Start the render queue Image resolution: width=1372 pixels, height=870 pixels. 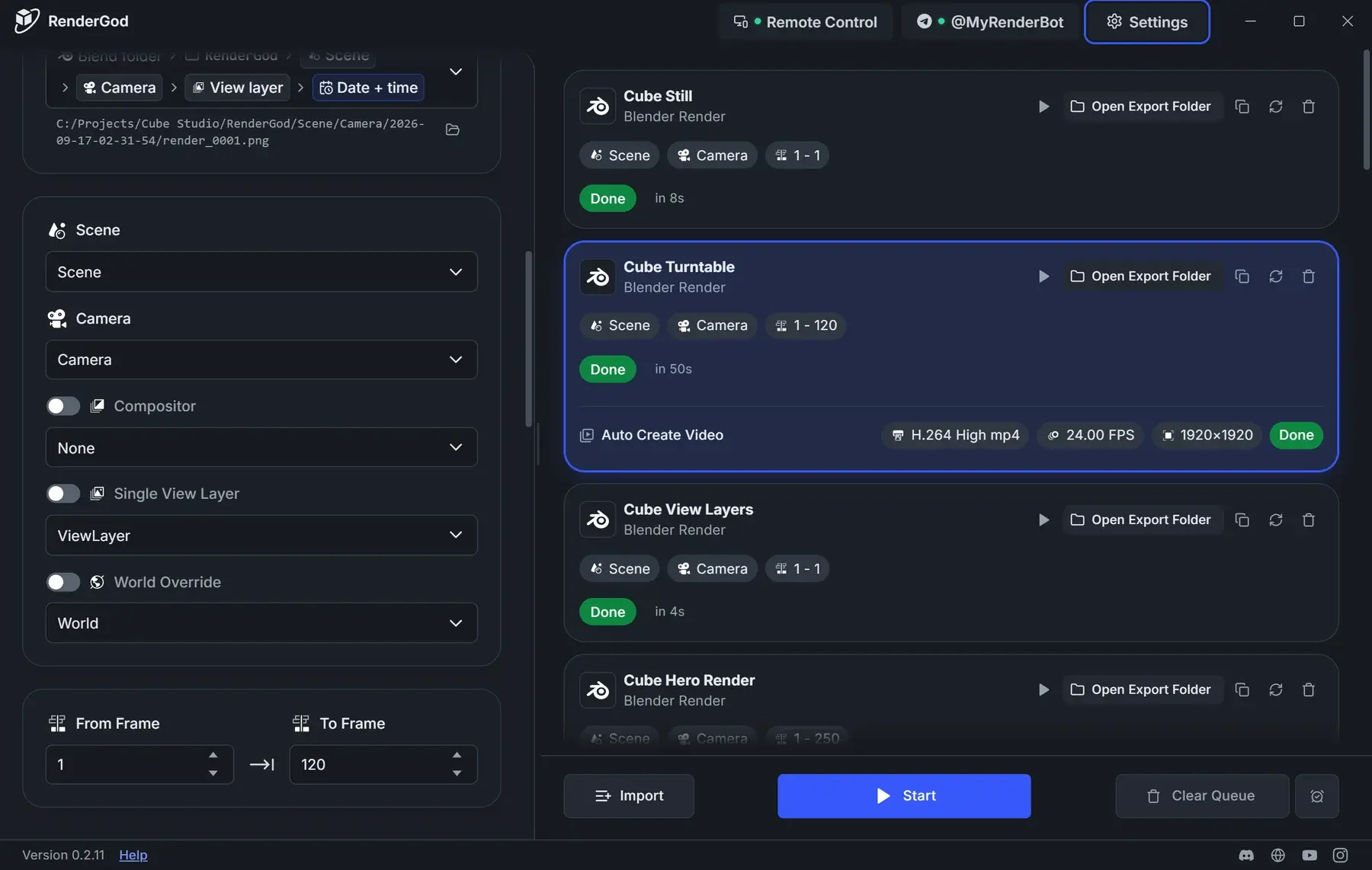coord(904,796)
